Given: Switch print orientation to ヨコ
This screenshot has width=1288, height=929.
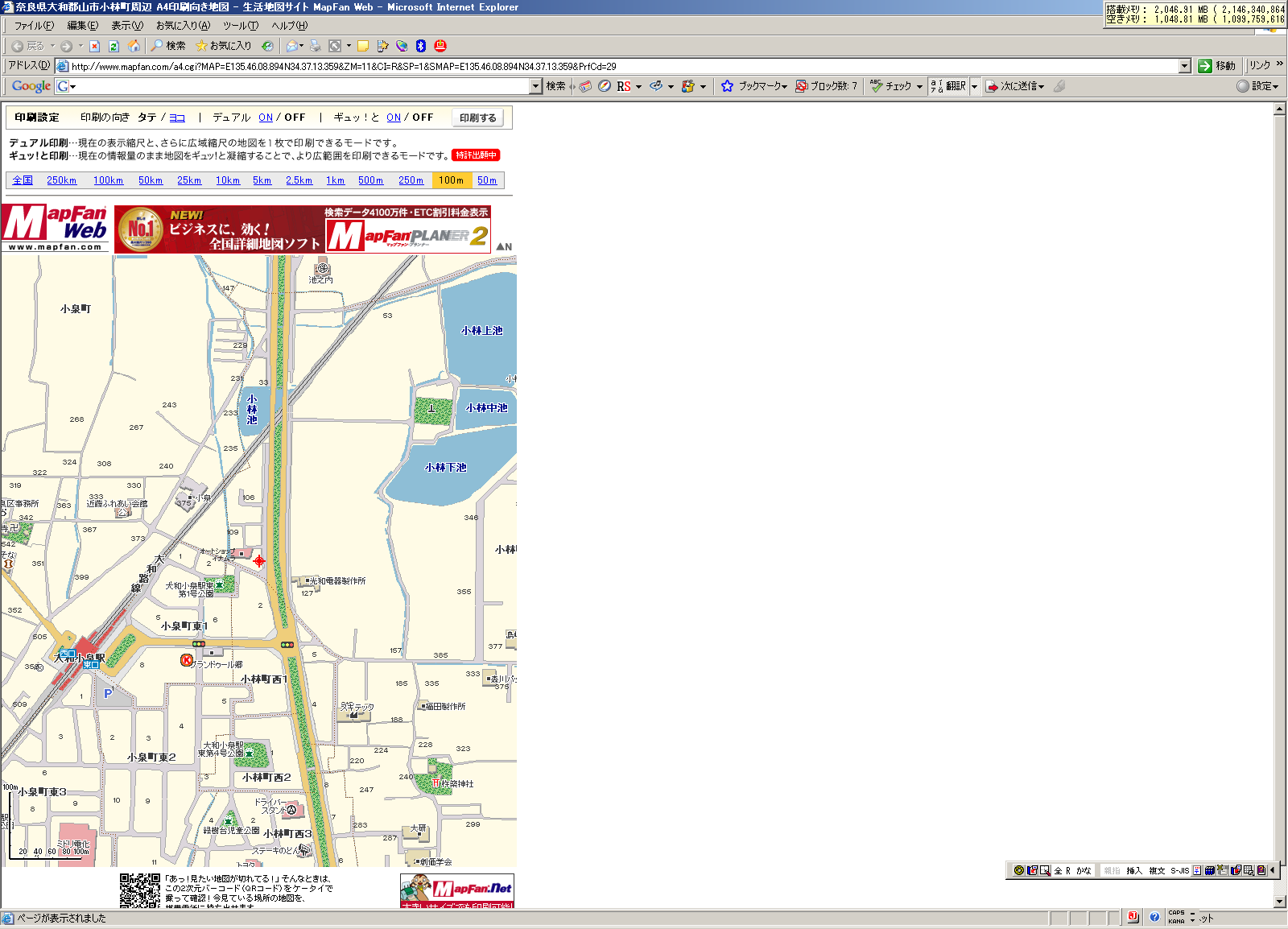Looking at the screenshot, I should (177, 118).
